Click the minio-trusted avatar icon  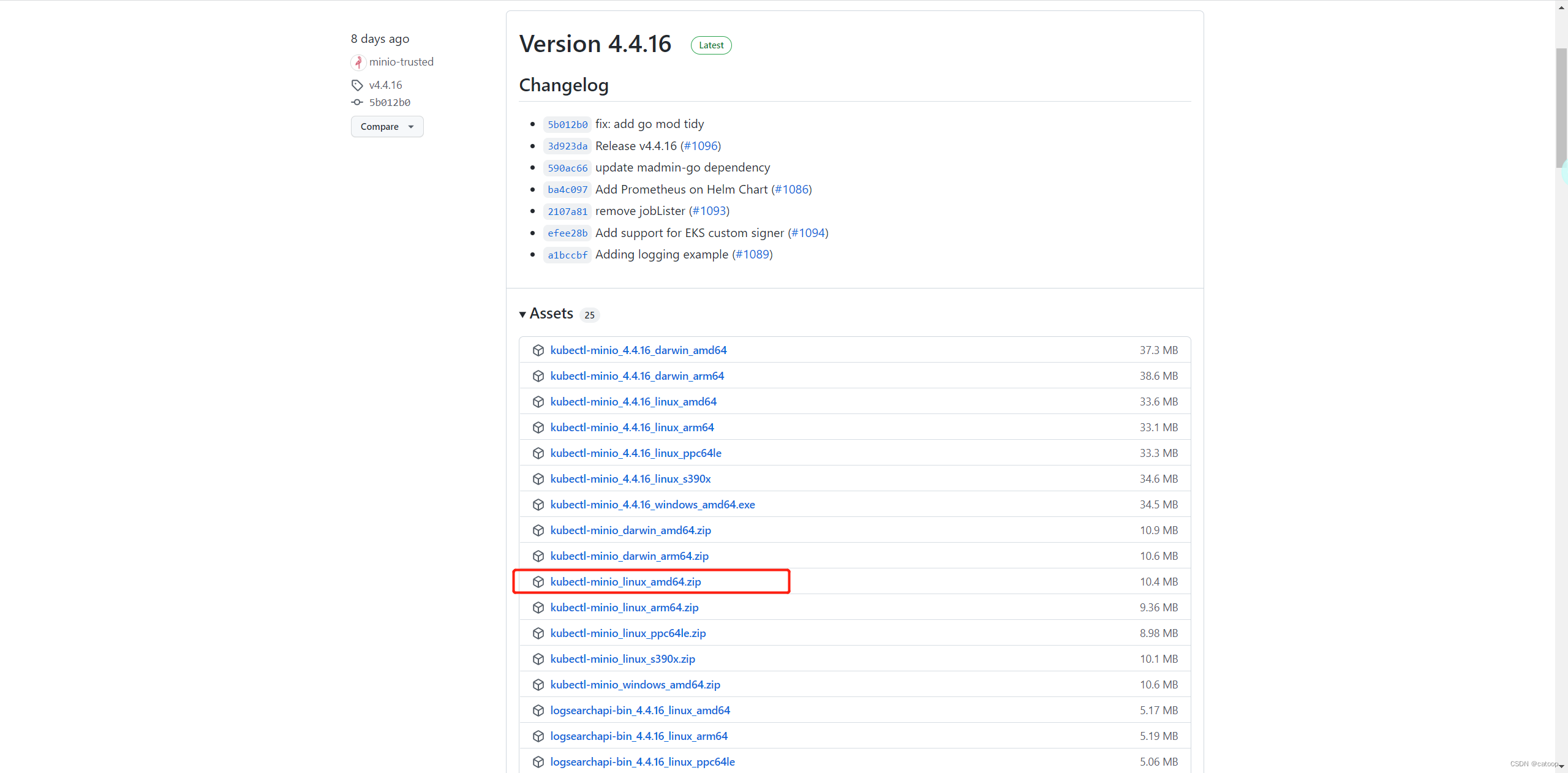click(358, 62)
